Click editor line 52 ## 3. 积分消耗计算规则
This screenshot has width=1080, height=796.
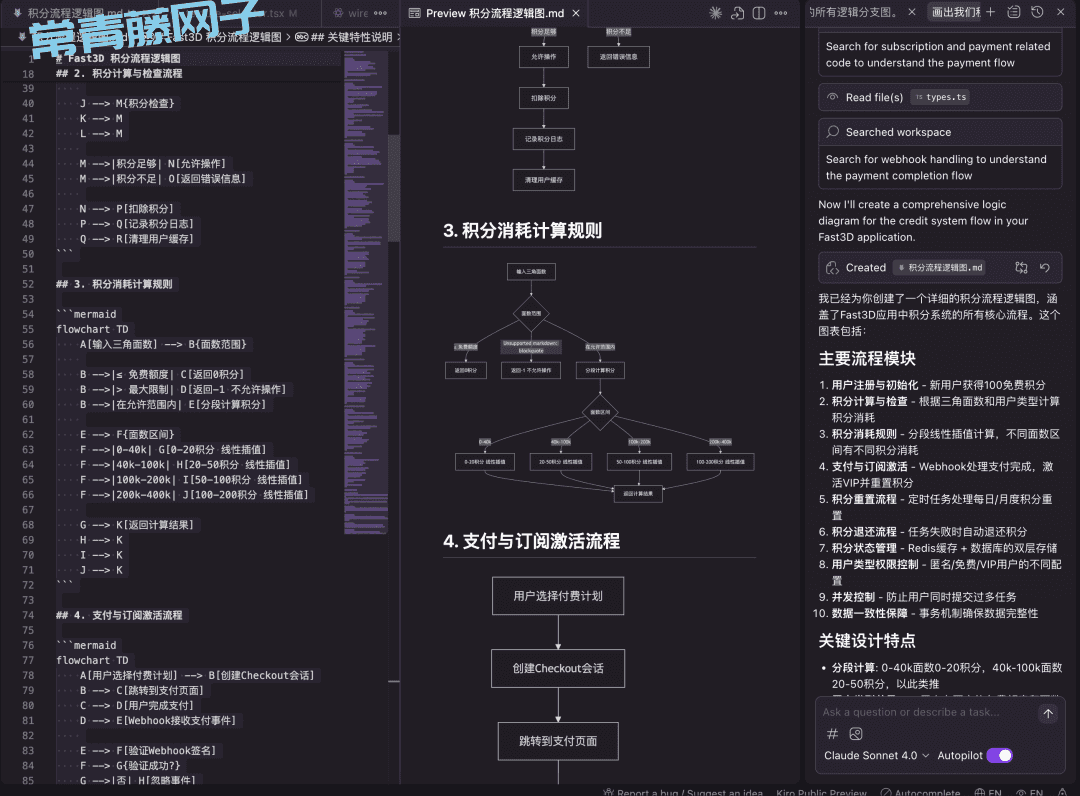pyautogui.click(x=114, y=284)
